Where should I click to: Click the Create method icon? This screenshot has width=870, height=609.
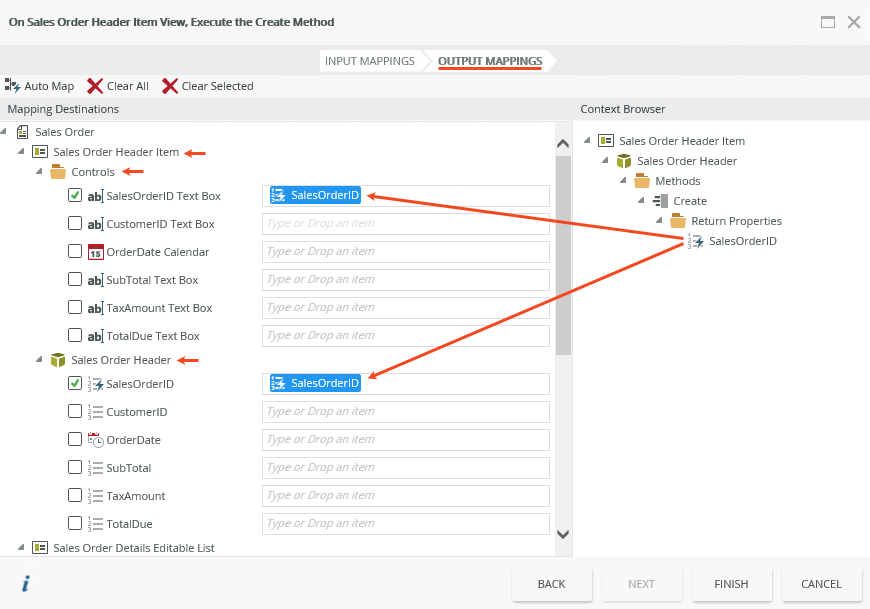pyautogui.click(x=661, y=201)
